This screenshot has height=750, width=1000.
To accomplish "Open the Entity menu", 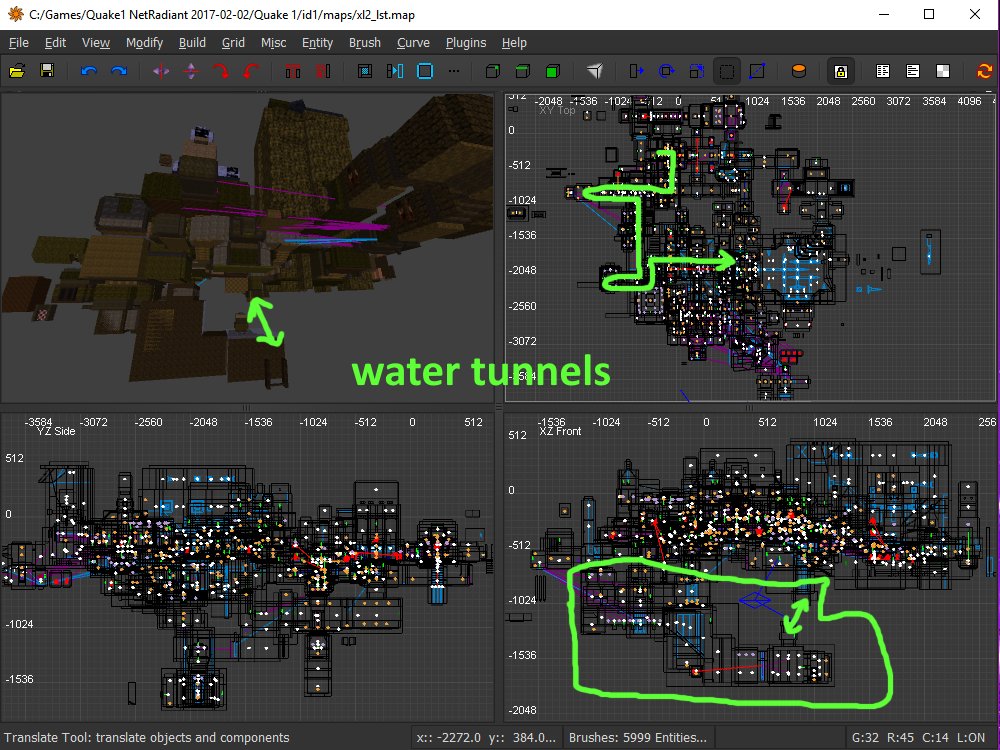I will coord(317,43).
